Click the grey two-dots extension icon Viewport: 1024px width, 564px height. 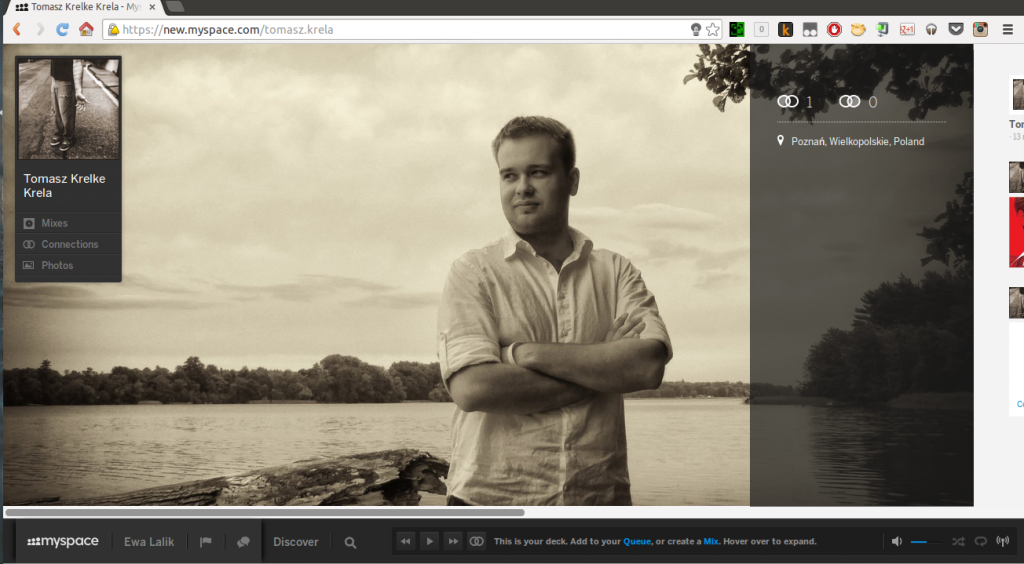click(810, 29)
